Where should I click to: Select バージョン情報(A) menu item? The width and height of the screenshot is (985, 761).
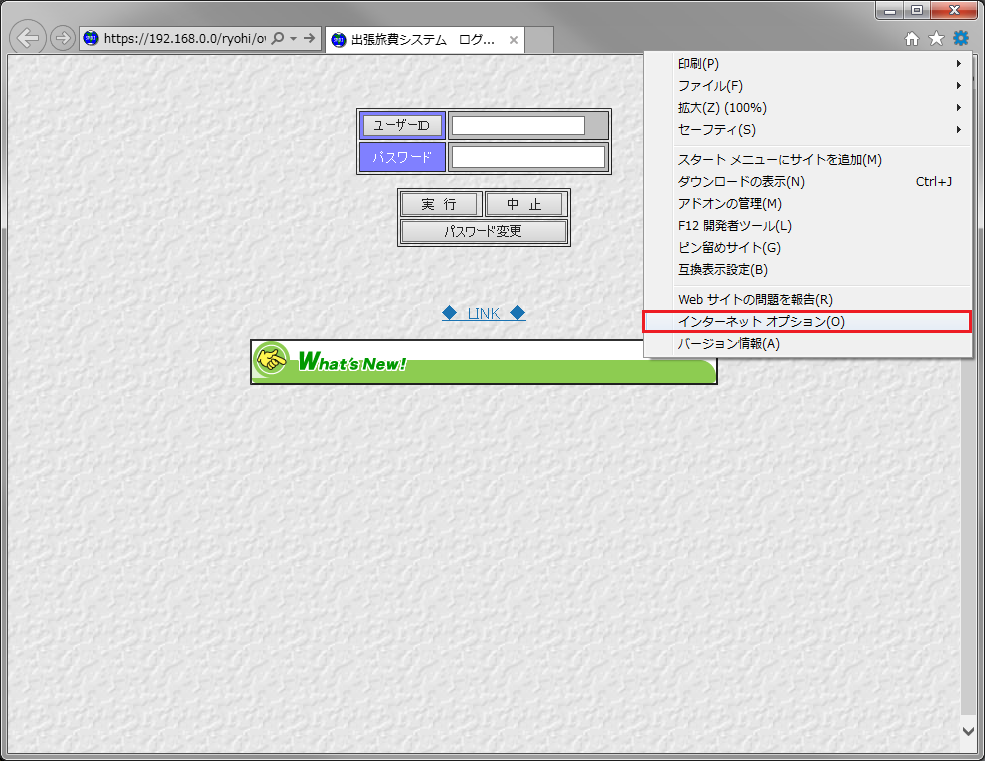(x=807, y=344)
